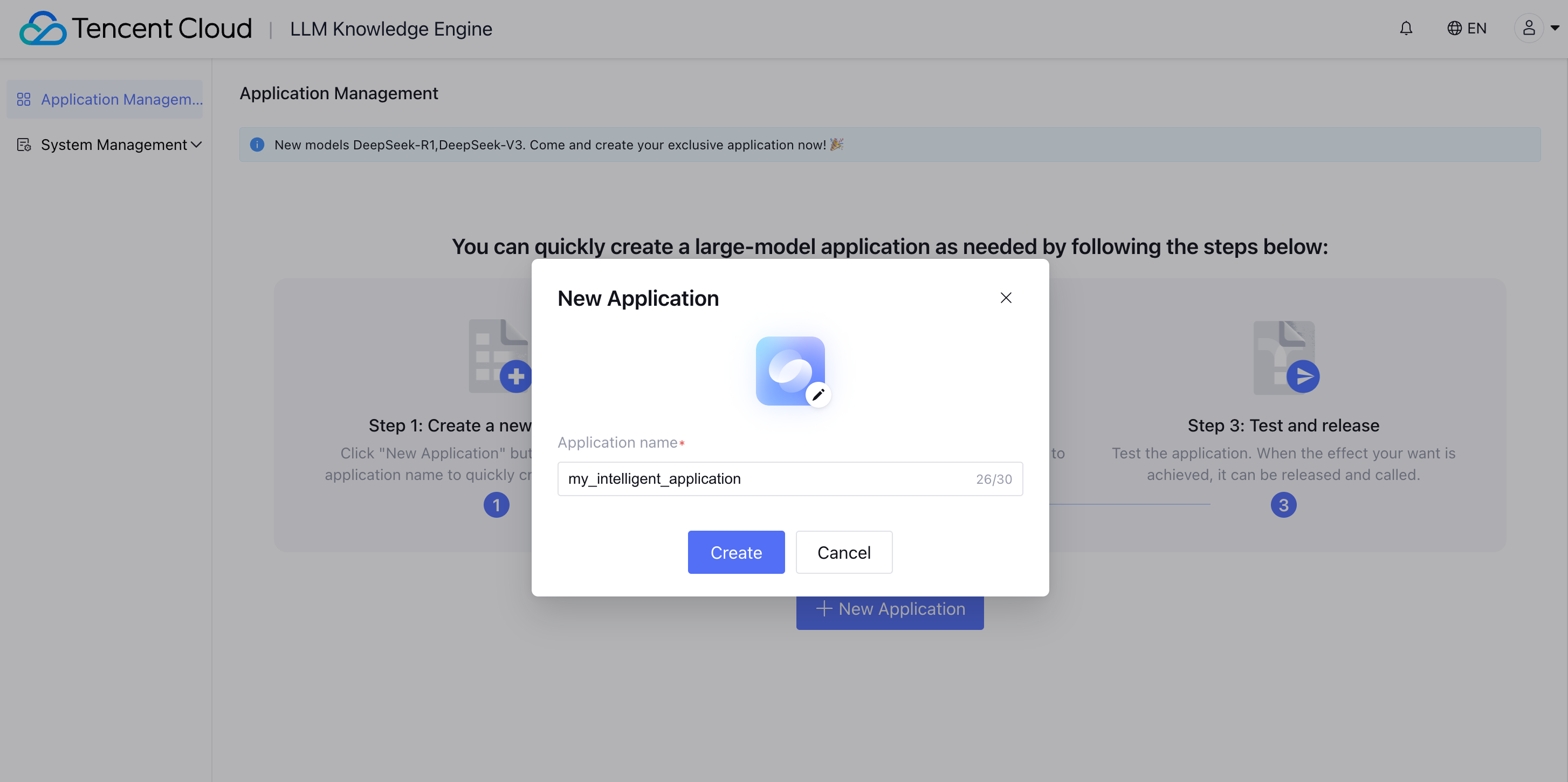Click the pencil edit icon on app avatar
This screenshot has height=782, width=1568.
pos(818,395)
